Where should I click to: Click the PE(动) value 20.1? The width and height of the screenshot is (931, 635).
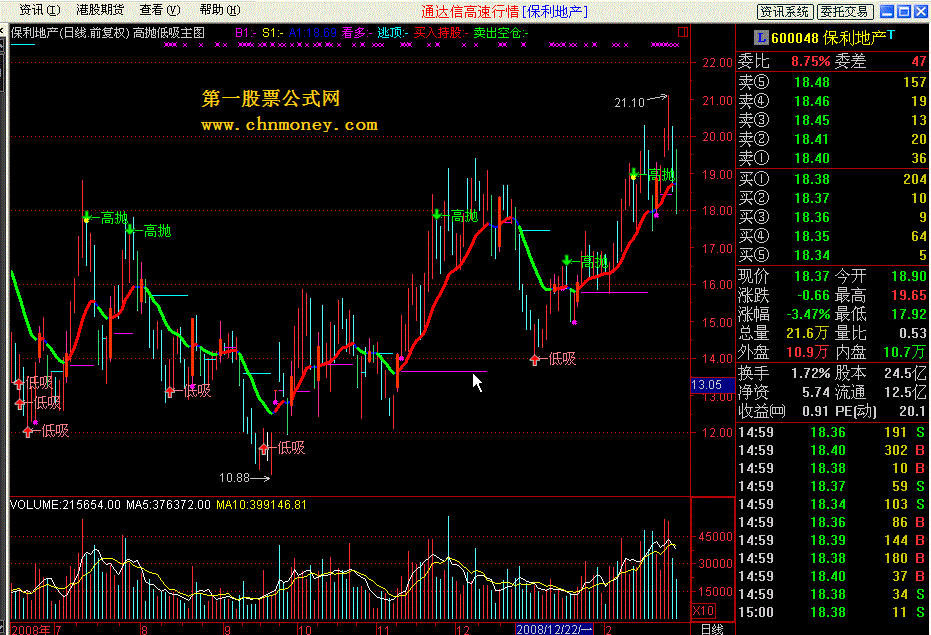click(913, 411)
